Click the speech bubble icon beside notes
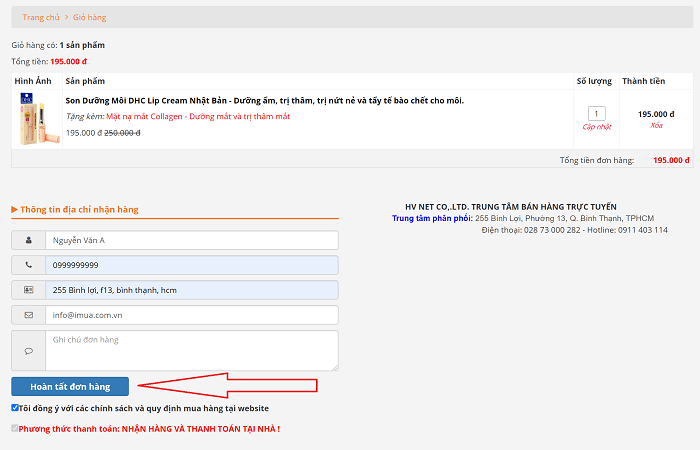Screen dimensions: 700x450 tap(29, 351)
